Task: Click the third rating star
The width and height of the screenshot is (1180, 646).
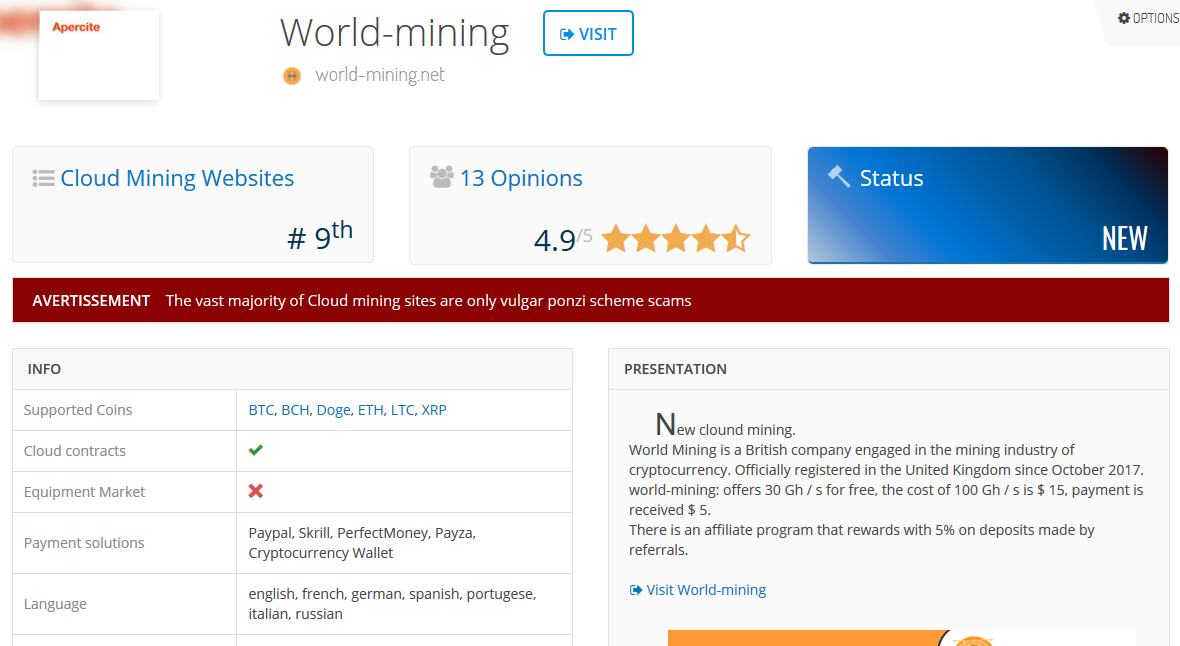Action: (676, 239)
